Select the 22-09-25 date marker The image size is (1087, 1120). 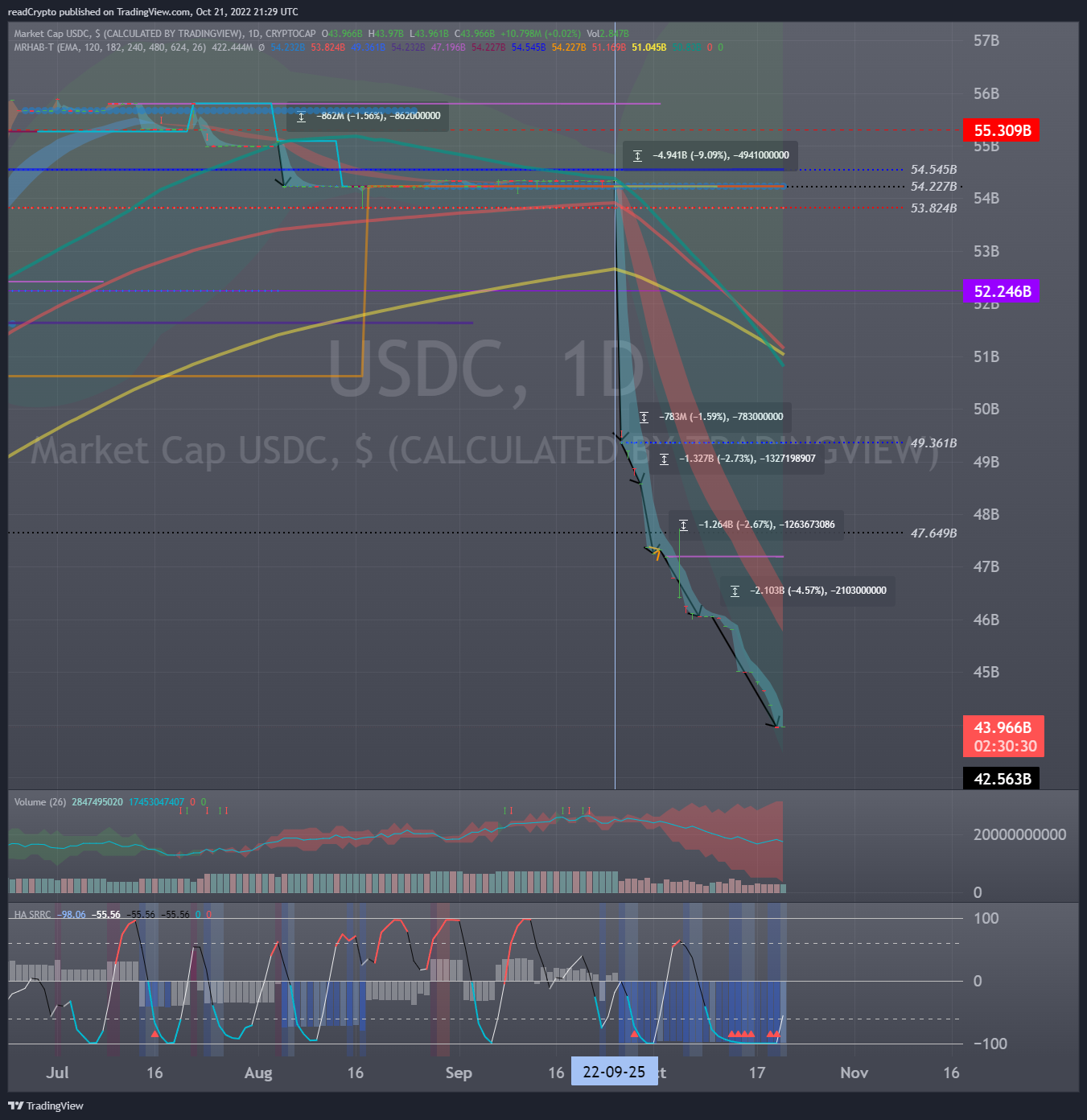(614, 1072)
